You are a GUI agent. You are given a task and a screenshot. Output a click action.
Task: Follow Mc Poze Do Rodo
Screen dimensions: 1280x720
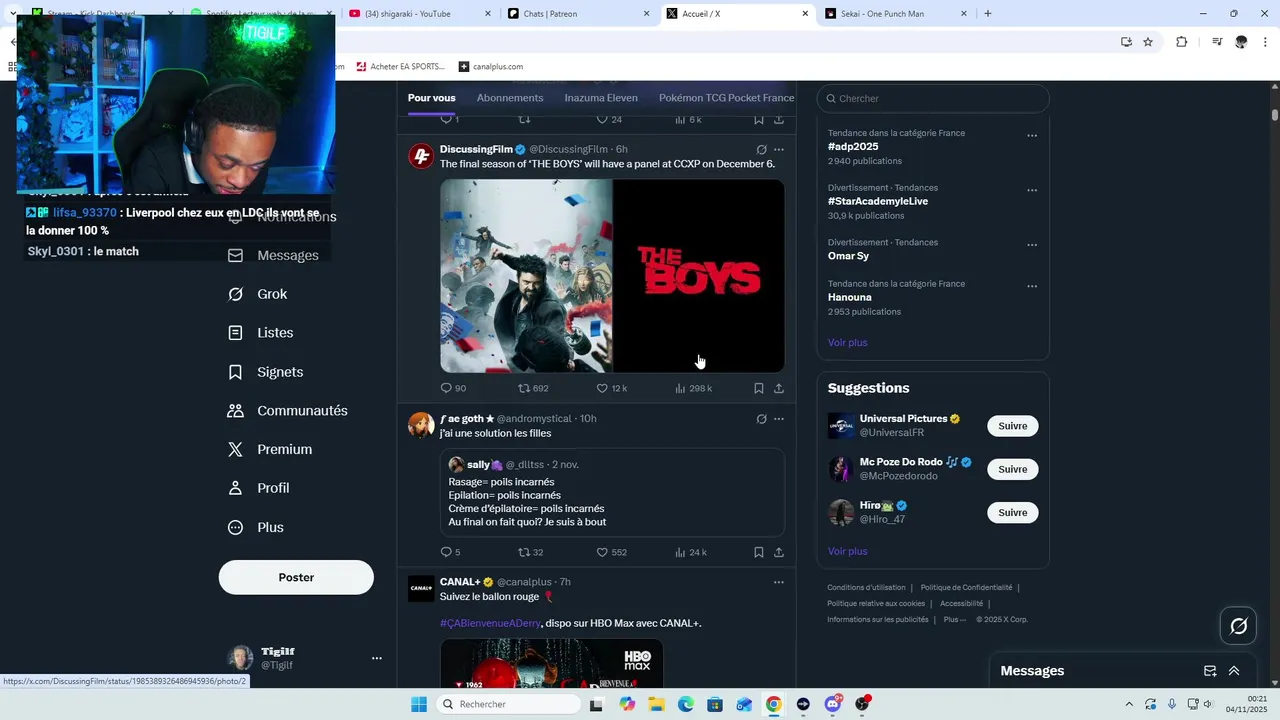(x=1012, y=469)
